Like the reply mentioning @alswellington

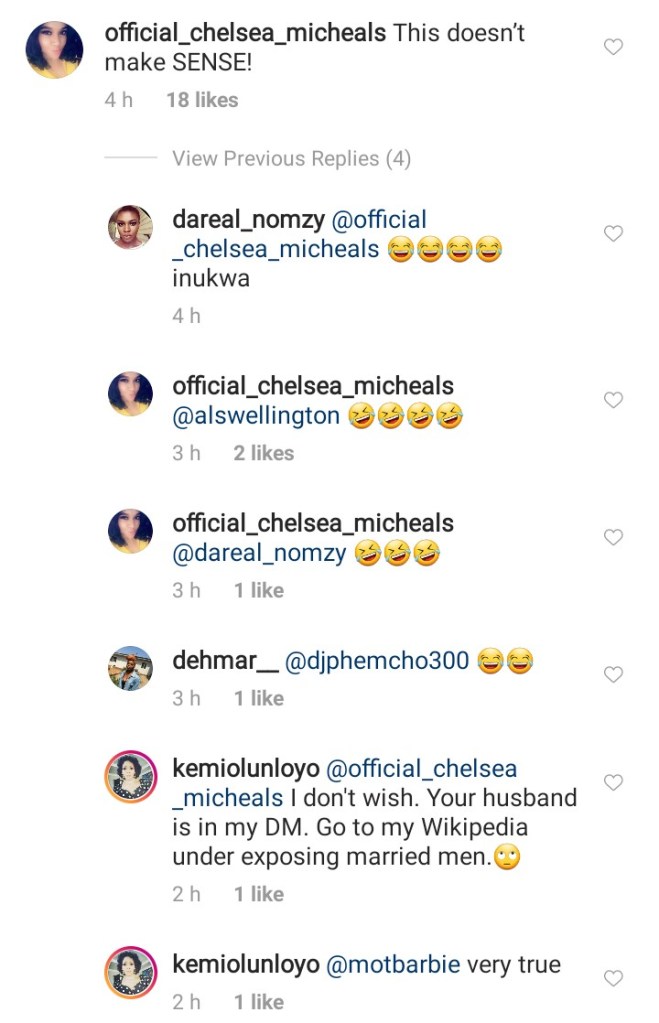coord(614,400)
